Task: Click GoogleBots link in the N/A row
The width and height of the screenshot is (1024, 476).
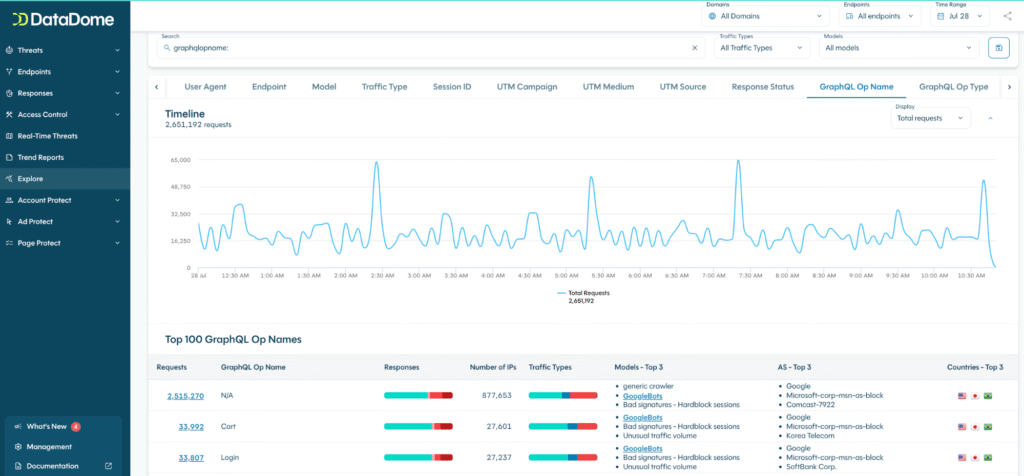Action: 643,396
